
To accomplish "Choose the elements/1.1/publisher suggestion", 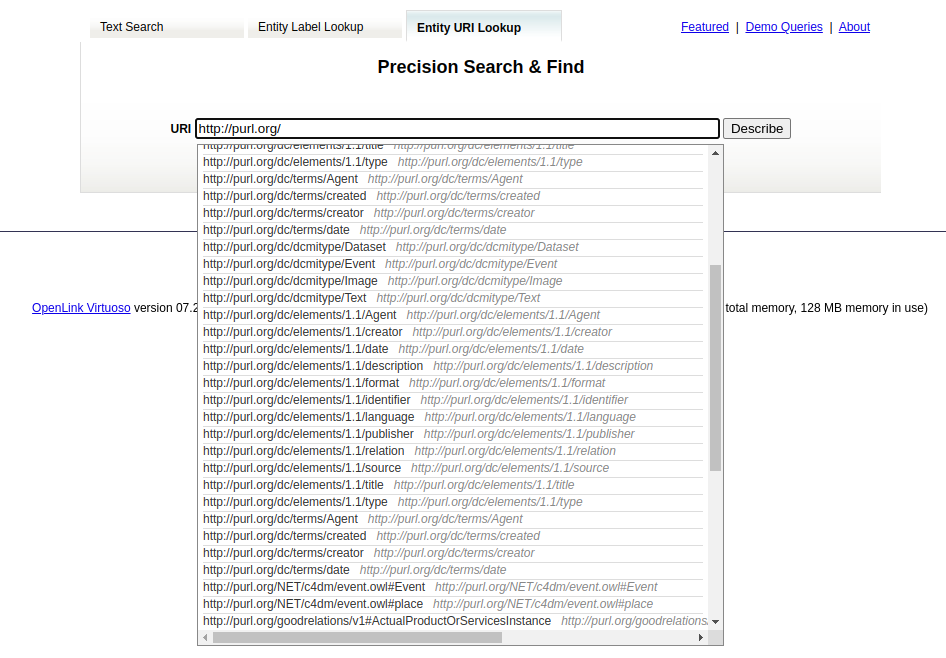I will point(308,434).
